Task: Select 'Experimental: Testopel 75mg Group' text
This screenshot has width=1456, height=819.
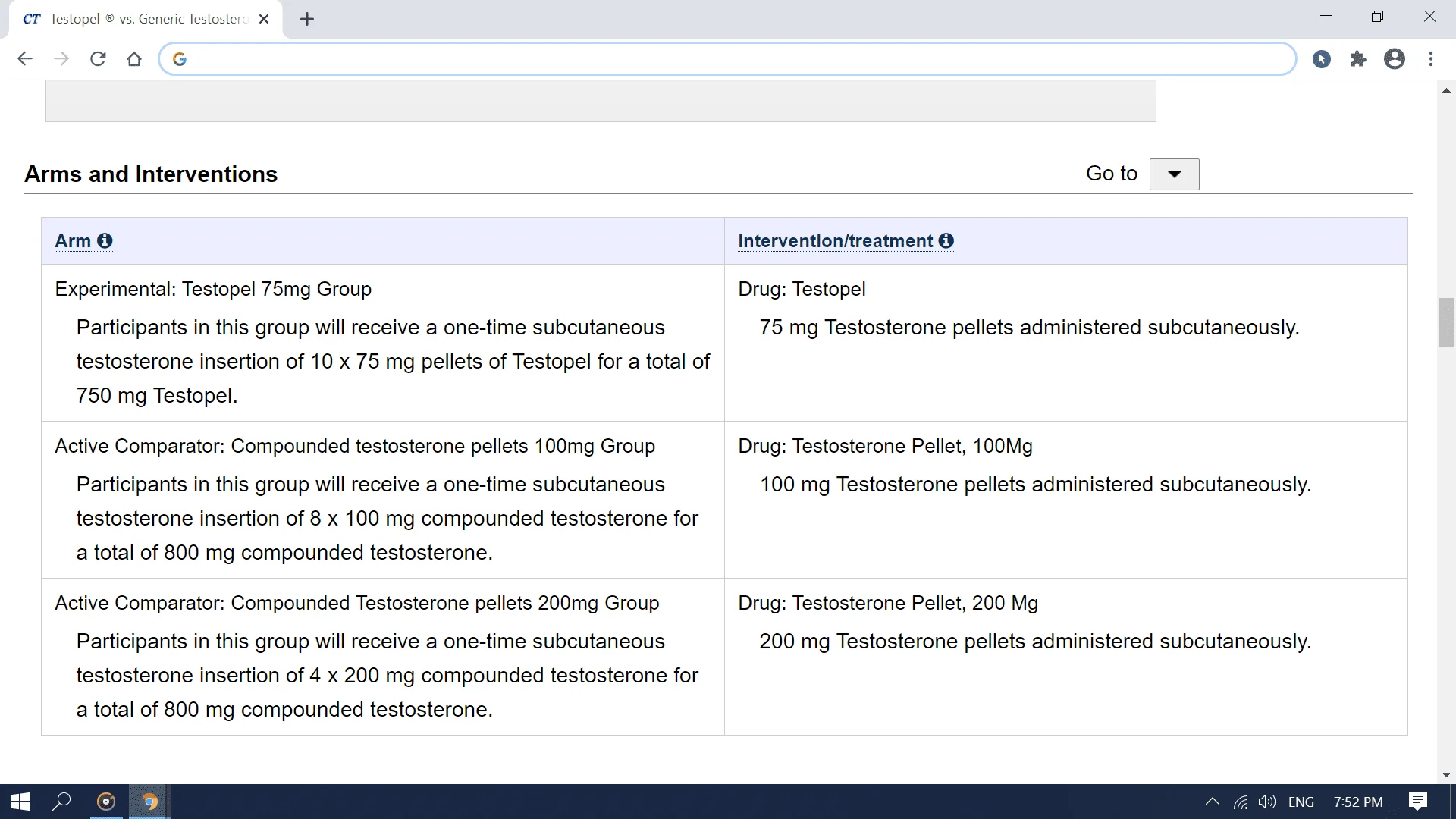Action: (x=213, y=289)
